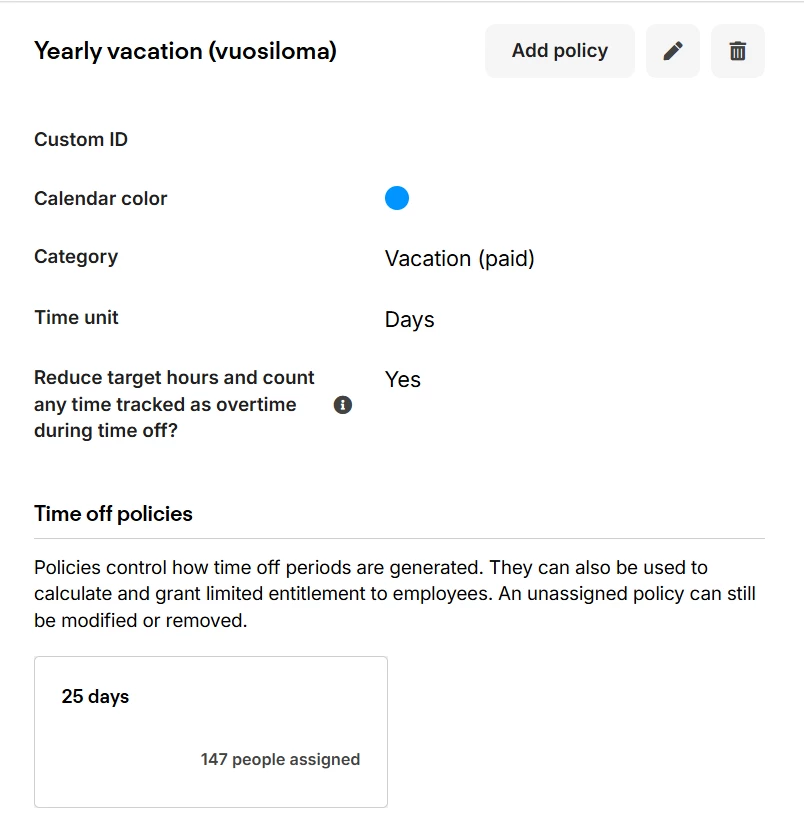Viewport: 804px width, 813px height.
Task: Select the Vacation (paid) category value
Action: [459, 258]
